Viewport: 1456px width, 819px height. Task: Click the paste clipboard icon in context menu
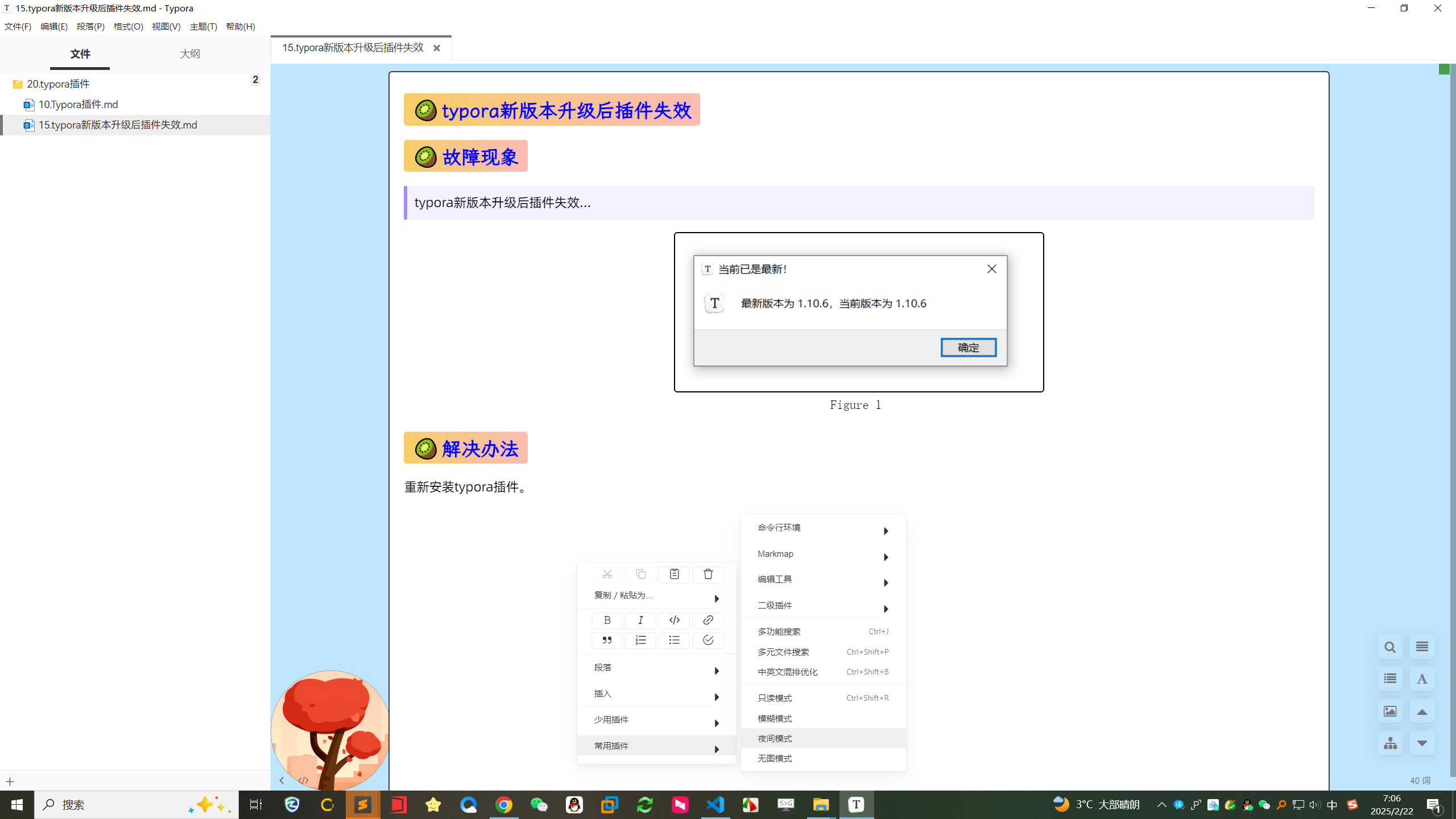(674, 574)
